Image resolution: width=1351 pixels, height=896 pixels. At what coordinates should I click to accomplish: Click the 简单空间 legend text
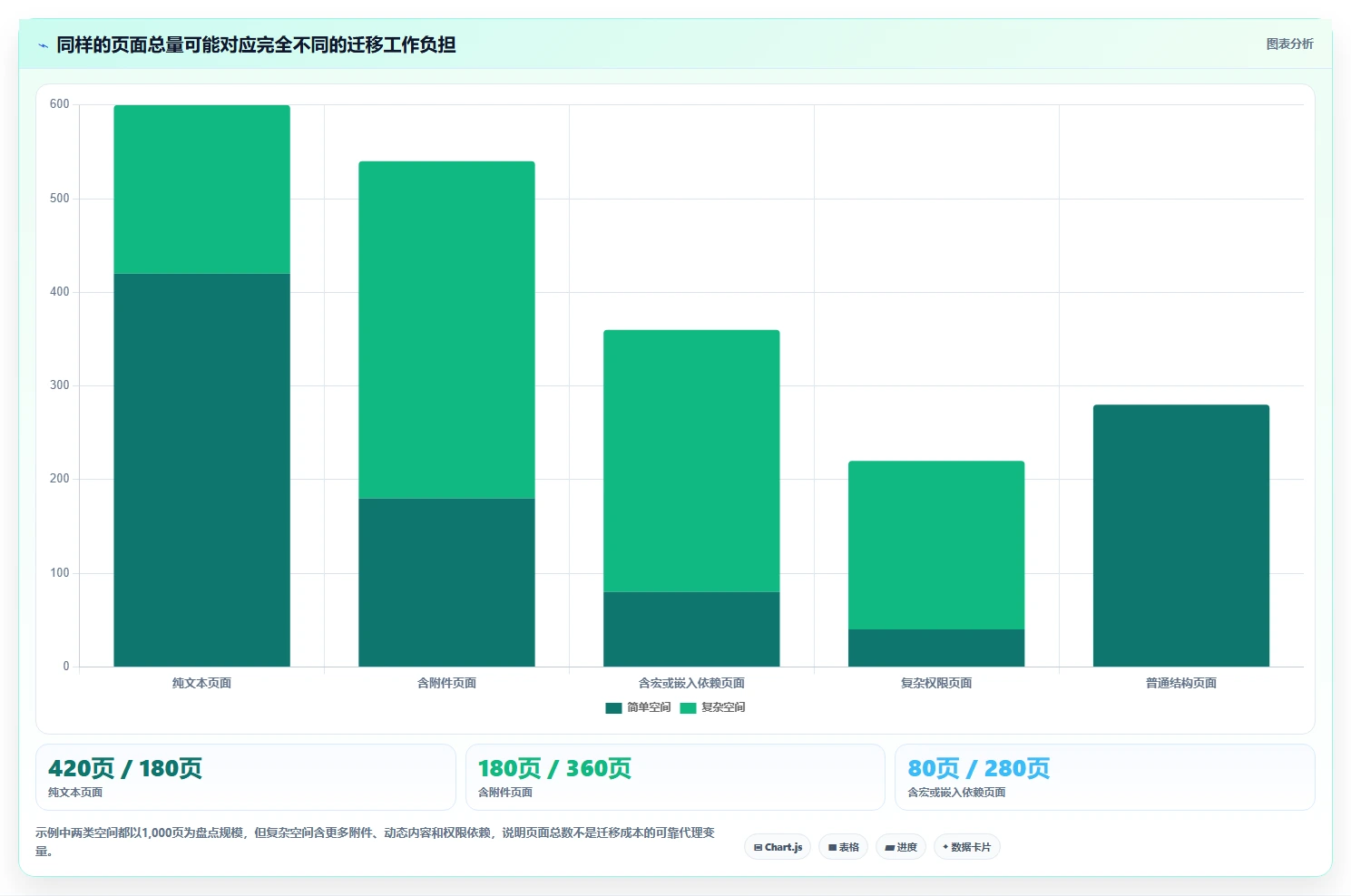click(649, 707)
